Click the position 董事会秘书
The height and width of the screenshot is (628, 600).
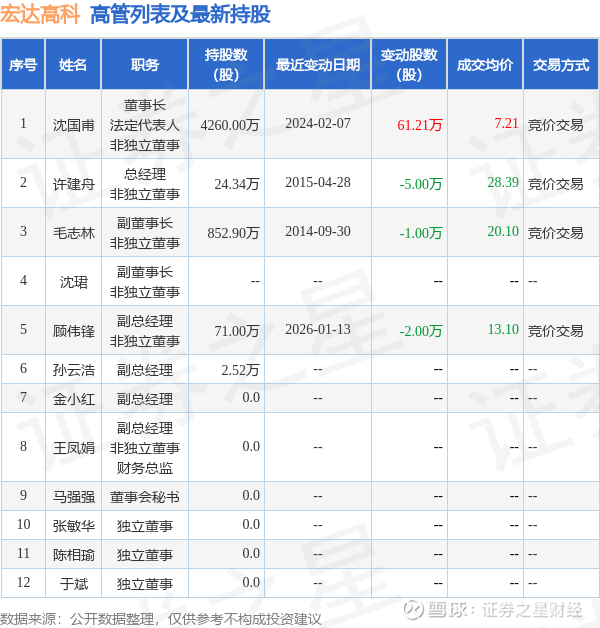pos(145,497)
